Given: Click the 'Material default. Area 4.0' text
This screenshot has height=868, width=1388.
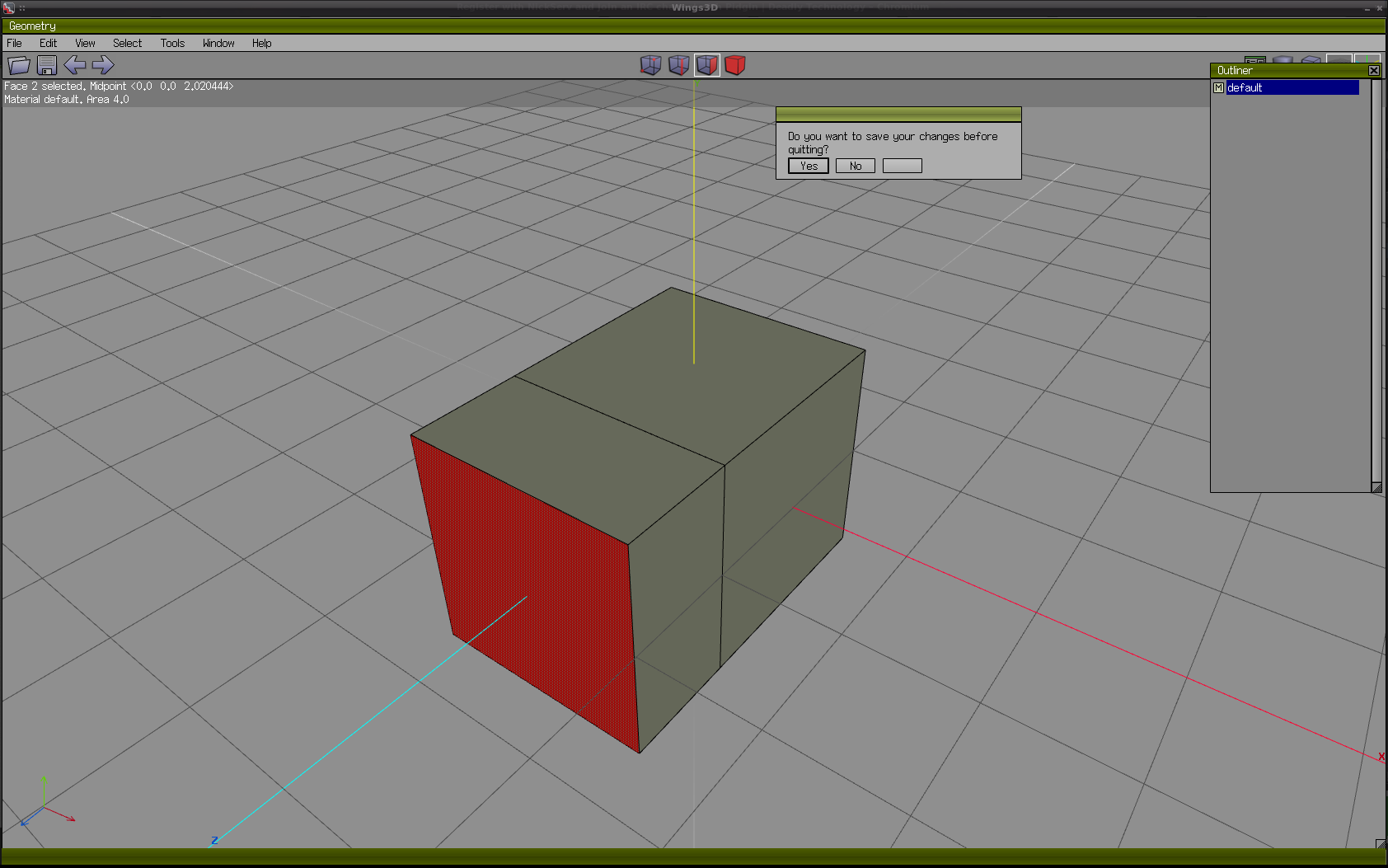Looking at the screenshot, I should tap(67, 99).
